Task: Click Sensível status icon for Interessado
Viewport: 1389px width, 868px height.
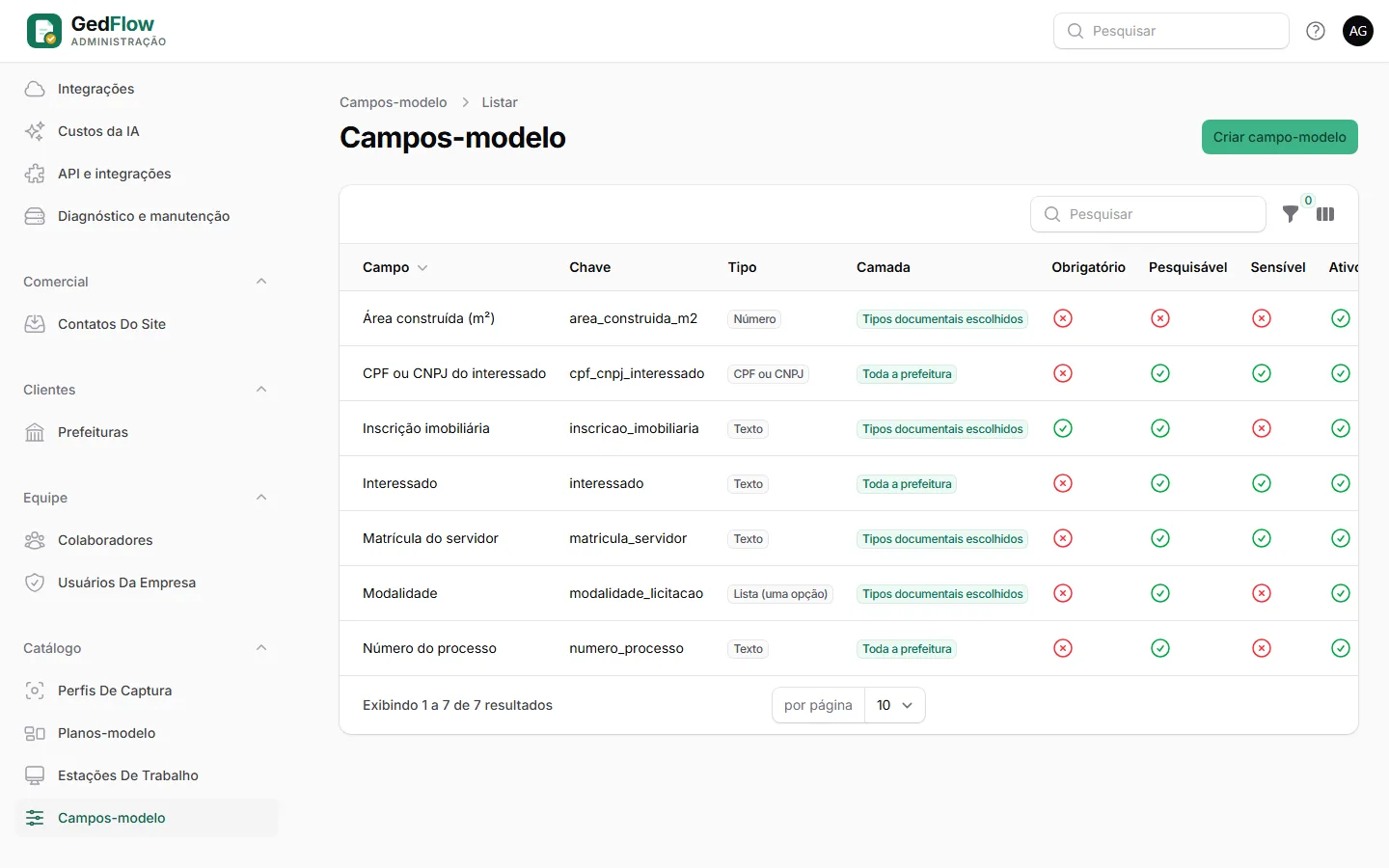Action: coord(1262,483)
